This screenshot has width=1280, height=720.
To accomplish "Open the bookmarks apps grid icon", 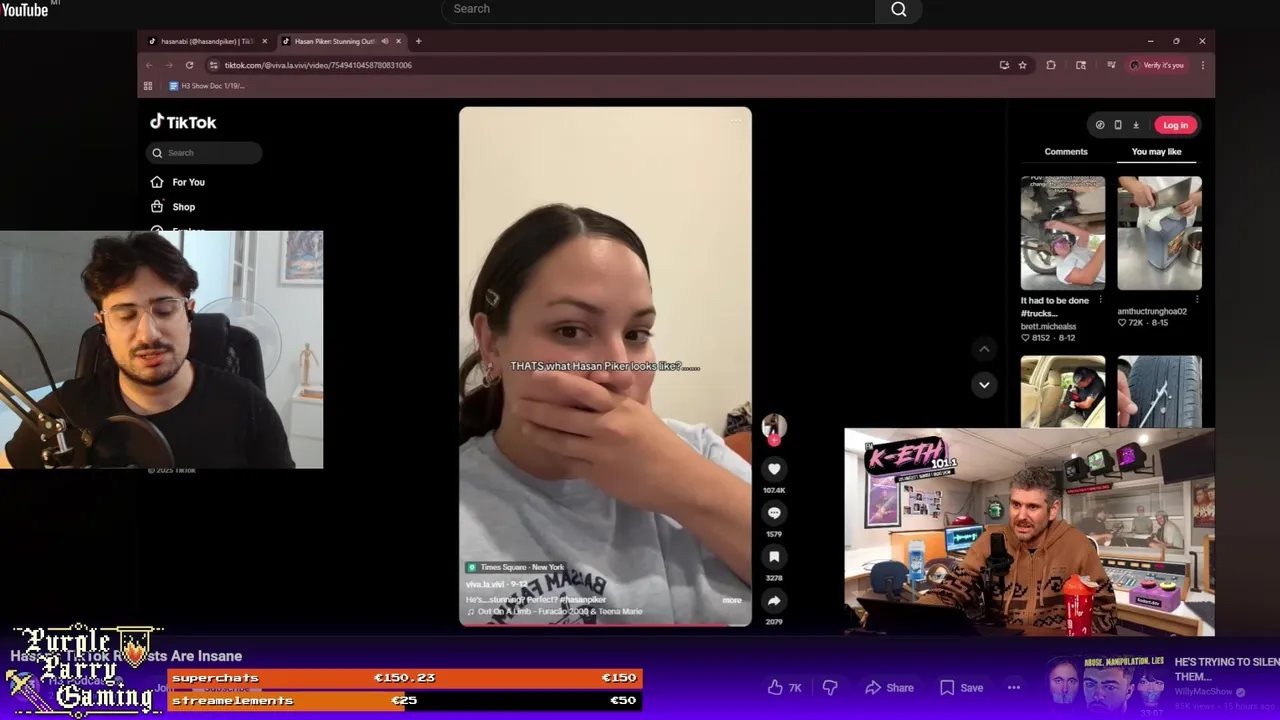I will (148, 86).
